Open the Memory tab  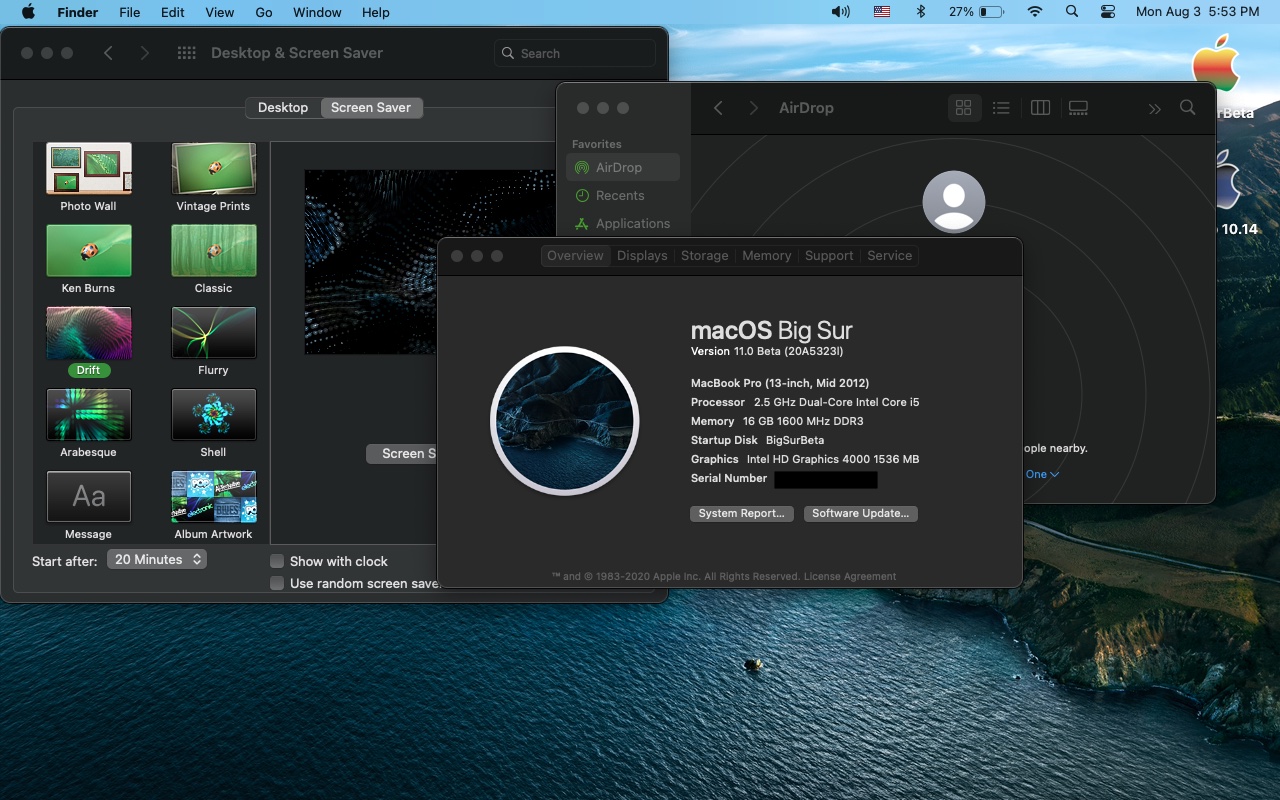767,256
